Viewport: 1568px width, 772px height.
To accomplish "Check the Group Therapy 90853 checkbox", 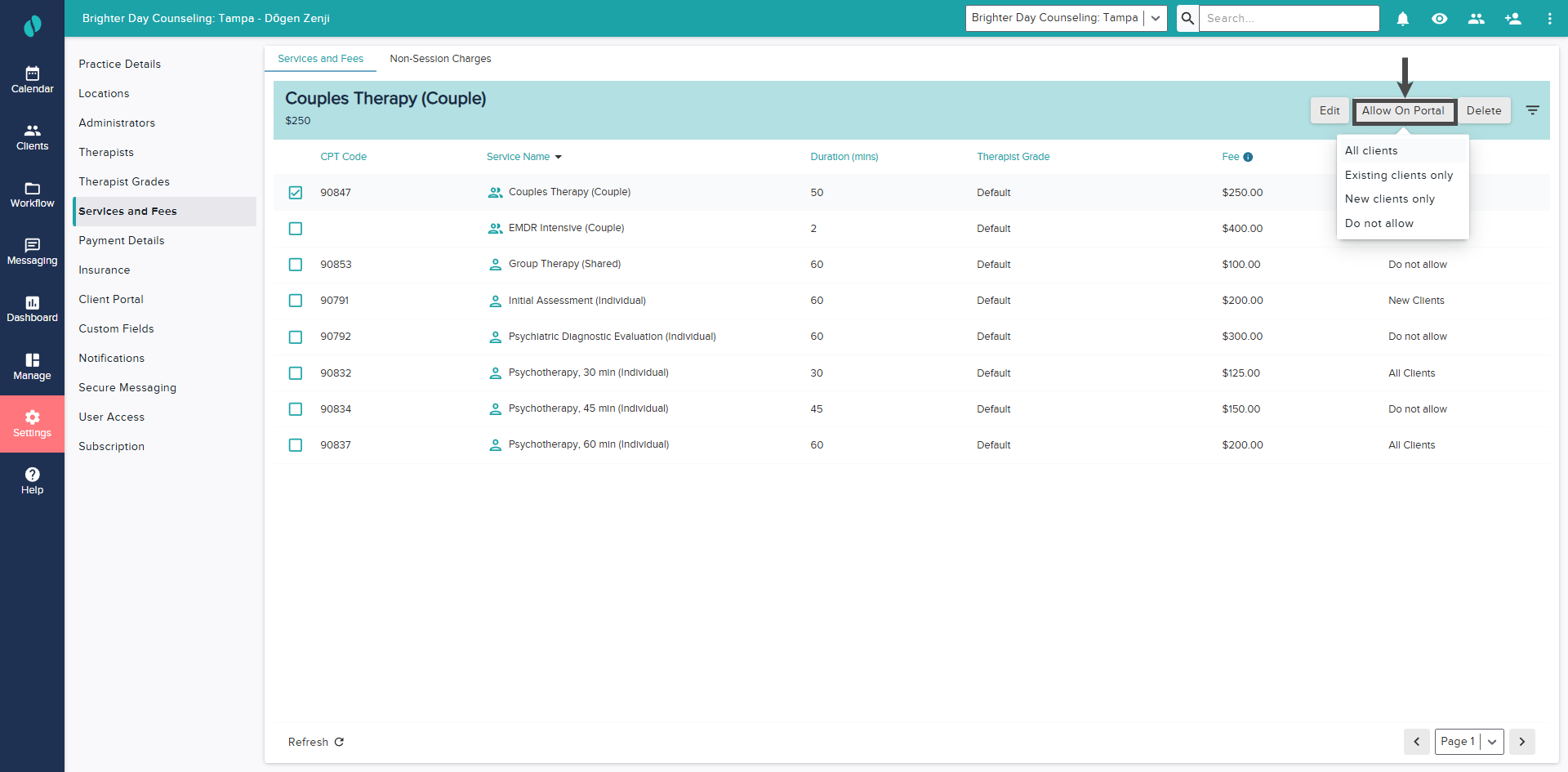I will [x=296, y=265].
